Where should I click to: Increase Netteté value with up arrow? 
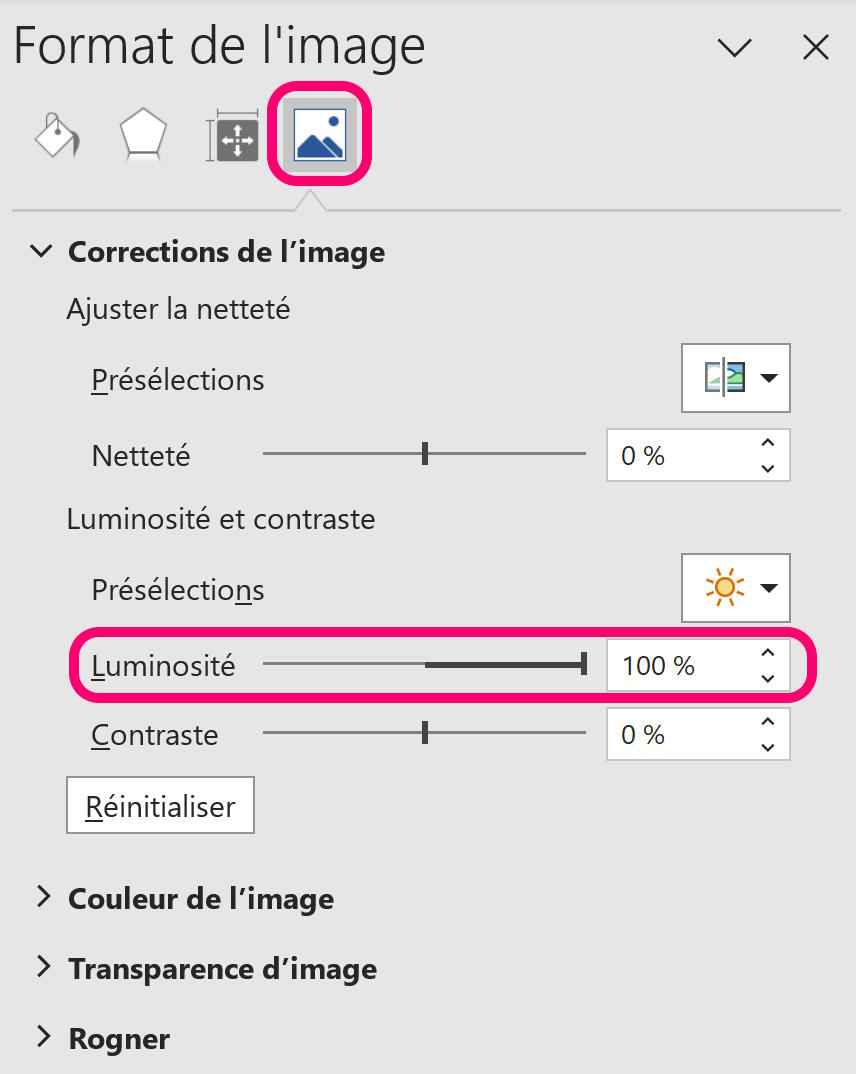(x=768, y=442)
